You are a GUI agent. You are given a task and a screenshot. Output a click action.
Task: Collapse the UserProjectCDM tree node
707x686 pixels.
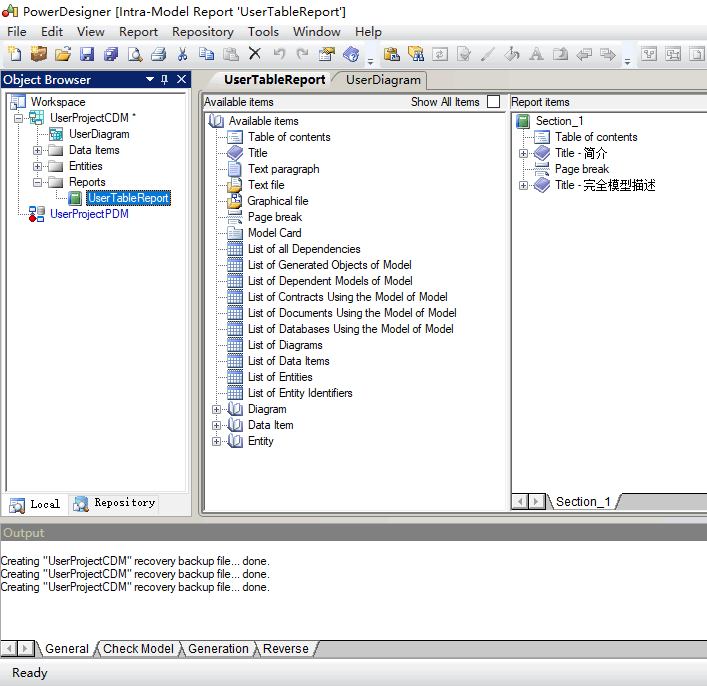point(18,118)
